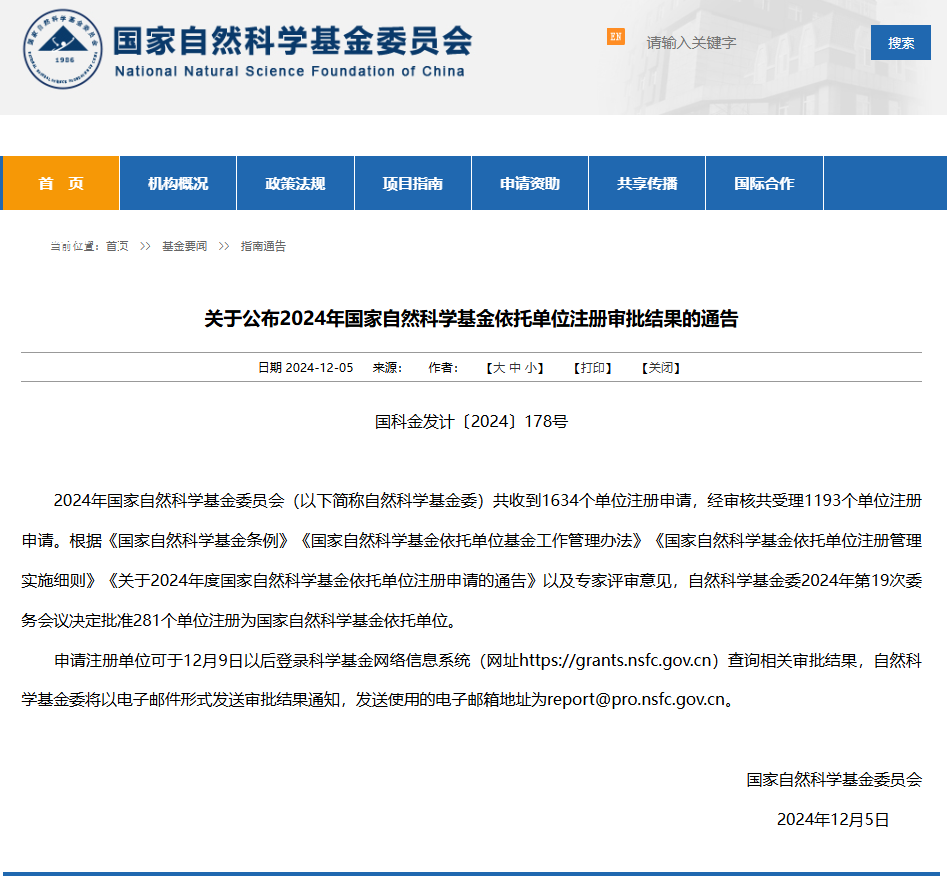Viewport: 947px width, 881px height.
Task: Click the closing date 2024年12月5日
Action: point(833,819)
